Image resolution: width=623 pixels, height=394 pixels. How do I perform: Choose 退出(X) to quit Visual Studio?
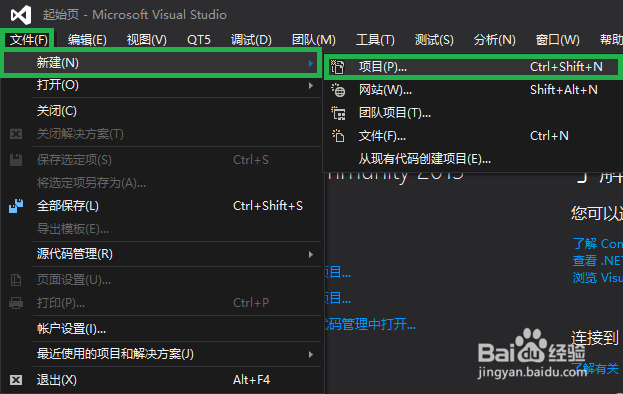point(161,380)
